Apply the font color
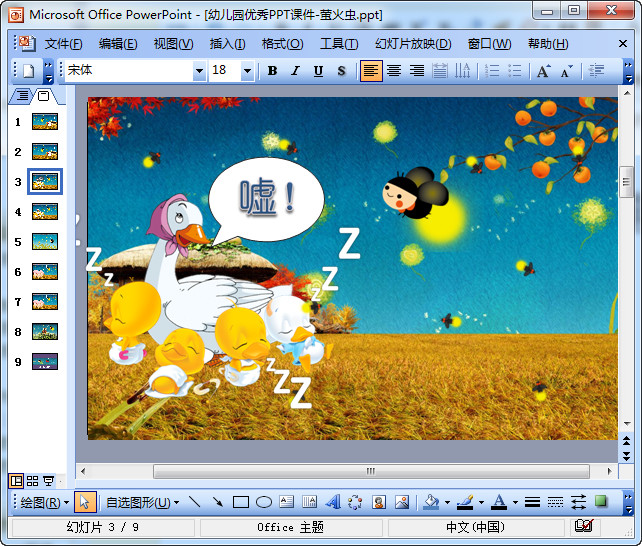 click(499, 502)
